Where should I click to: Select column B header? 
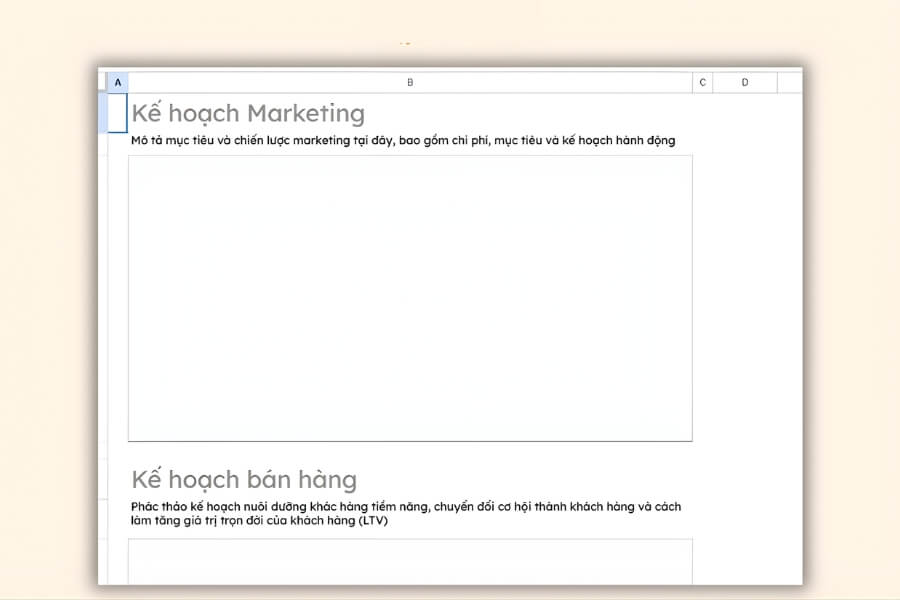pos(410,82)
